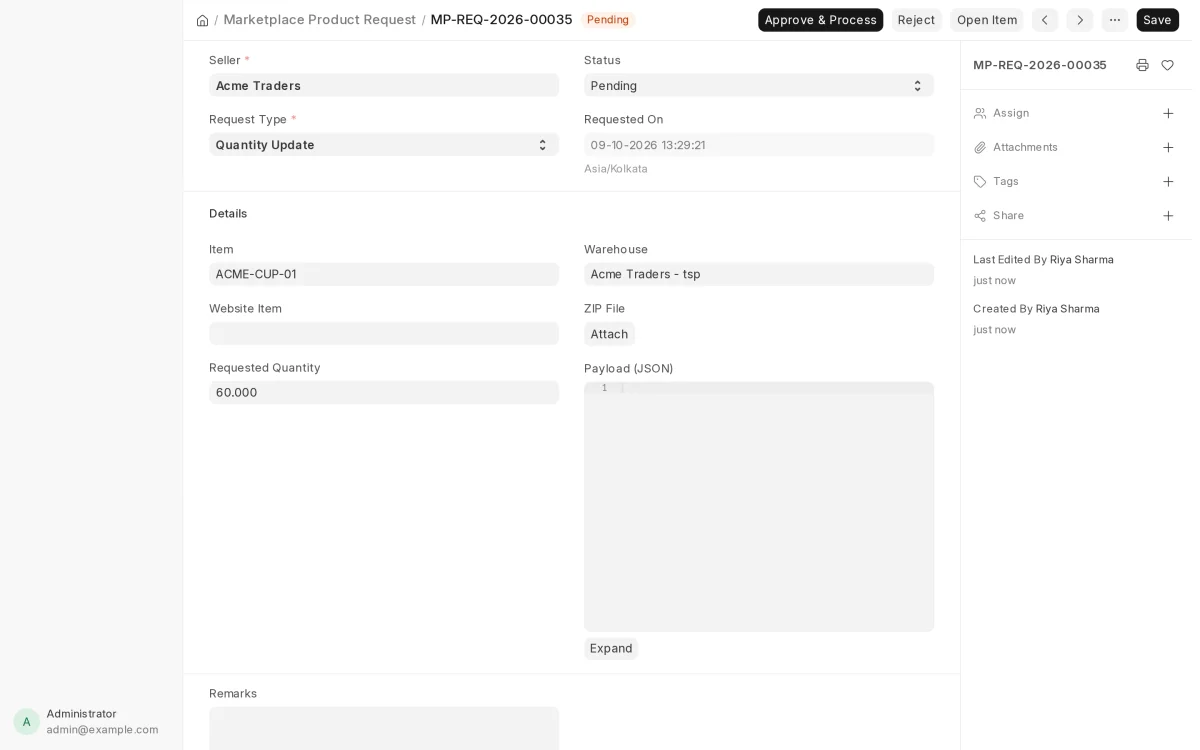Viewport: 1200px width, 750px height.
Task: Go to the previous document arrow
Action: point(1045,20)
